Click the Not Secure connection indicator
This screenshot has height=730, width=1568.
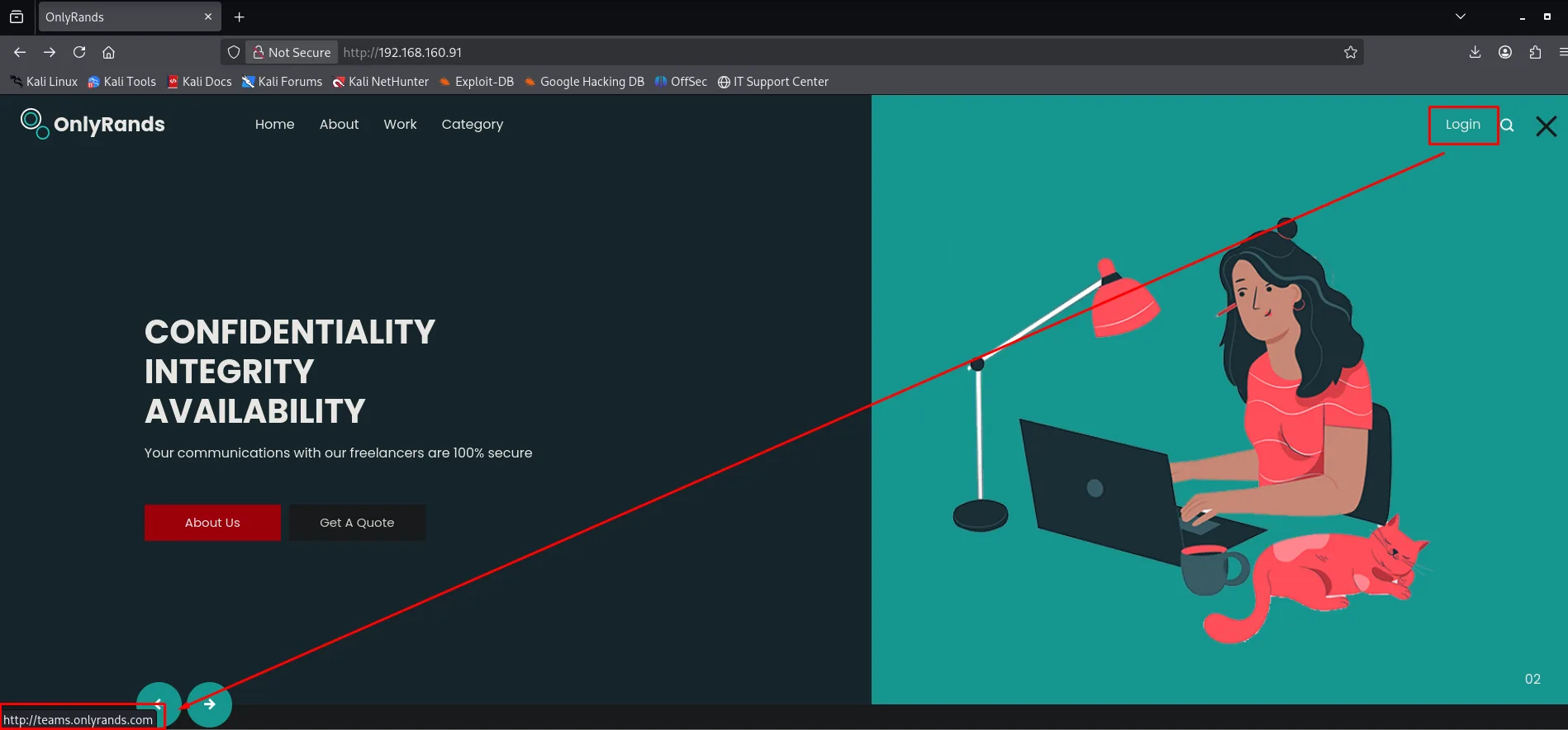[x=292, y=52]
